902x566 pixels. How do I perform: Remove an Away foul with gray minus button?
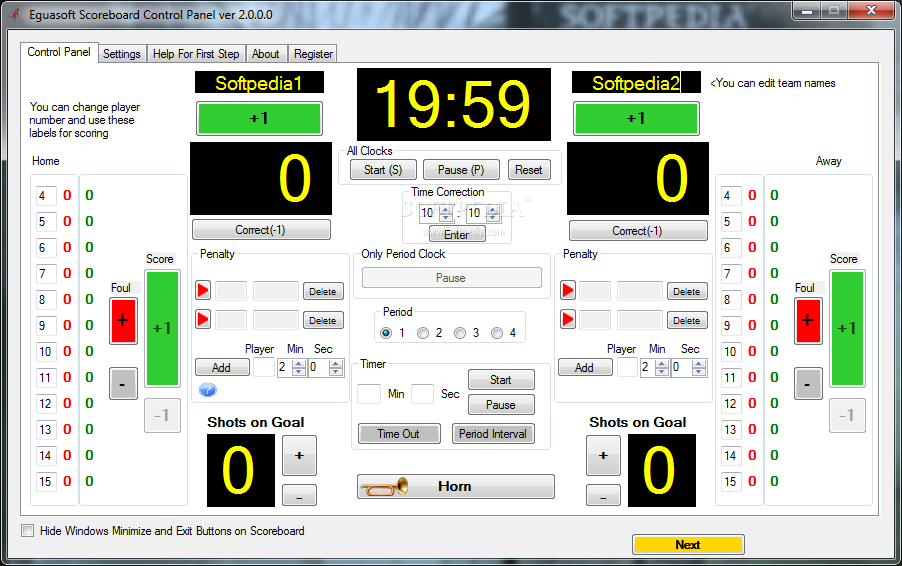tap(808, 384)
